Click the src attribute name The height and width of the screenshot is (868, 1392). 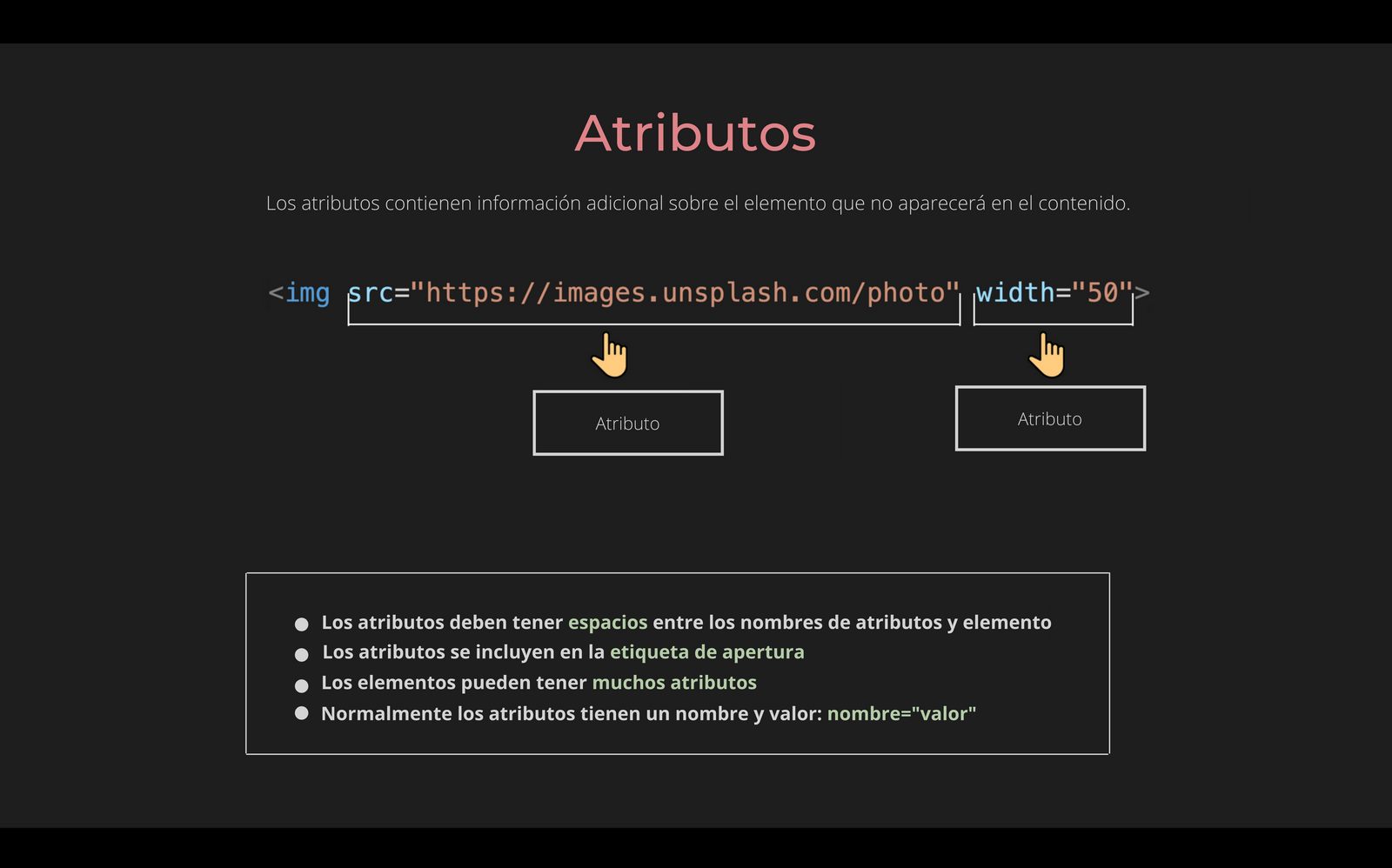click(x=372, y=293)
